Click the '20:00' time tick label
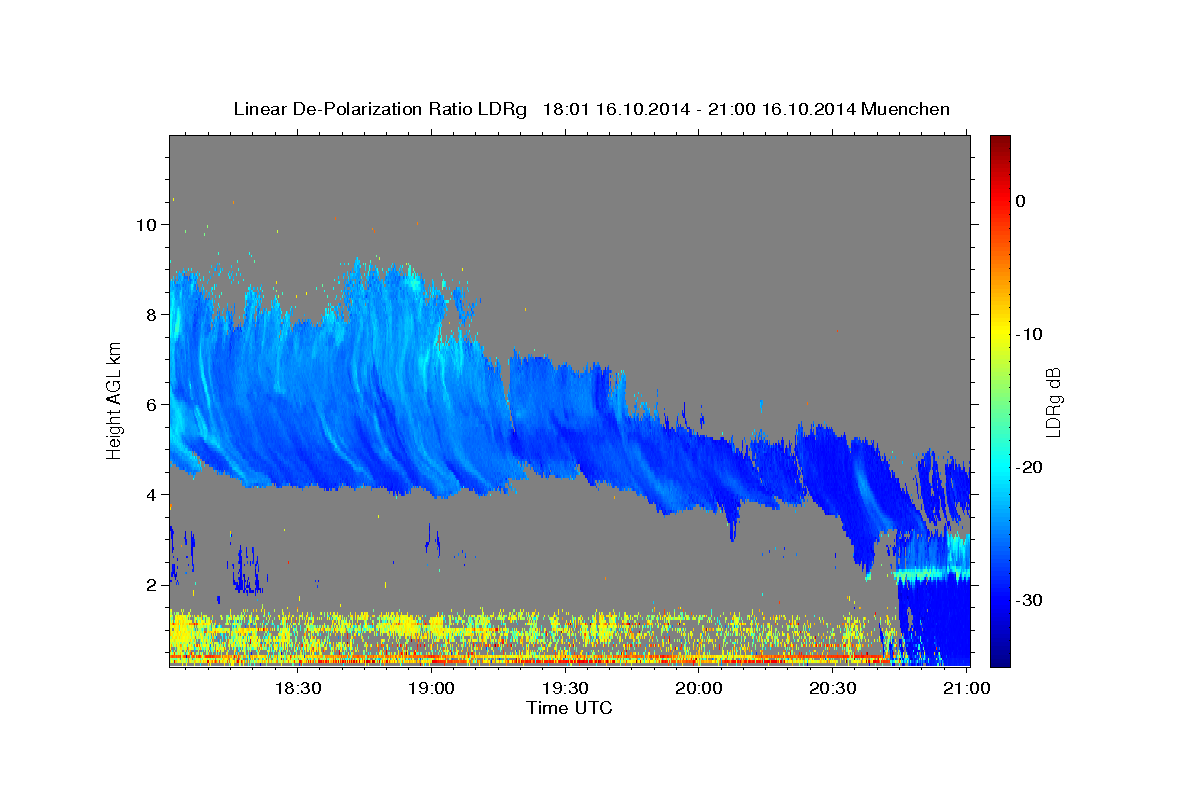The image size is (1200, 800). coord(698,688)
